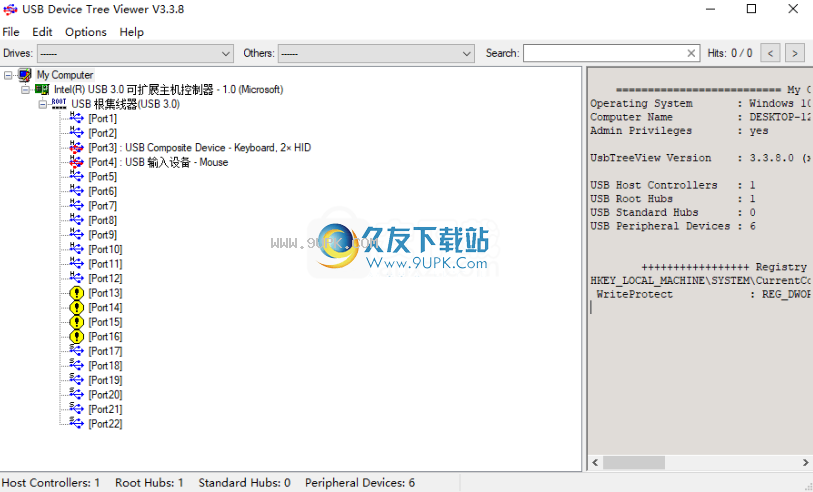This screenshot has width=813, height=492.
Task: Click the USB icon beside Port8
Action: (x=76, y=220)
